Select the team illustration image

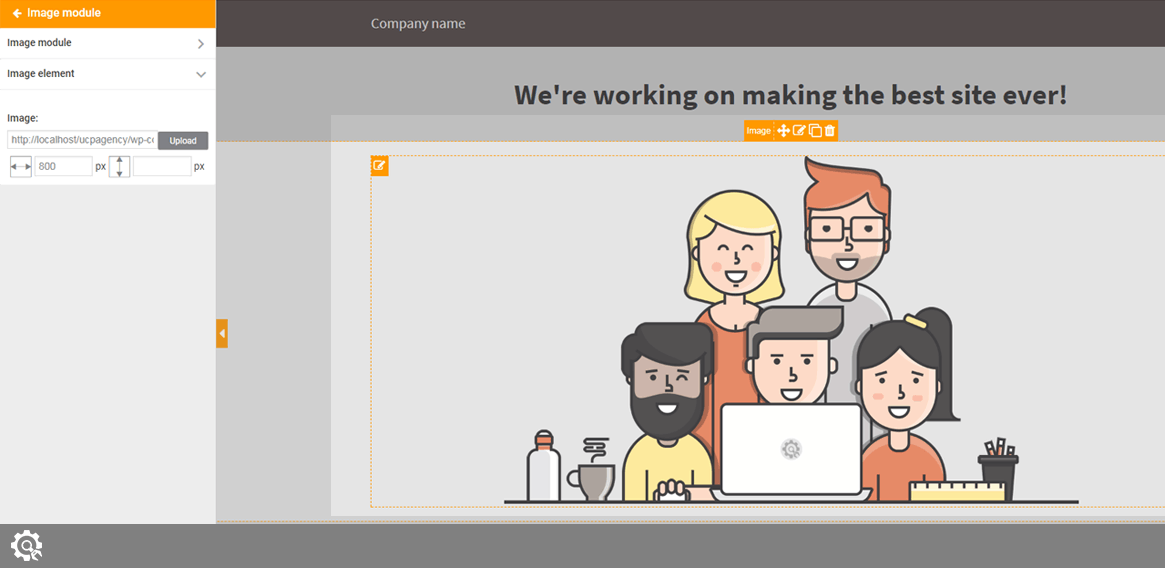click(x=790, y=340)
